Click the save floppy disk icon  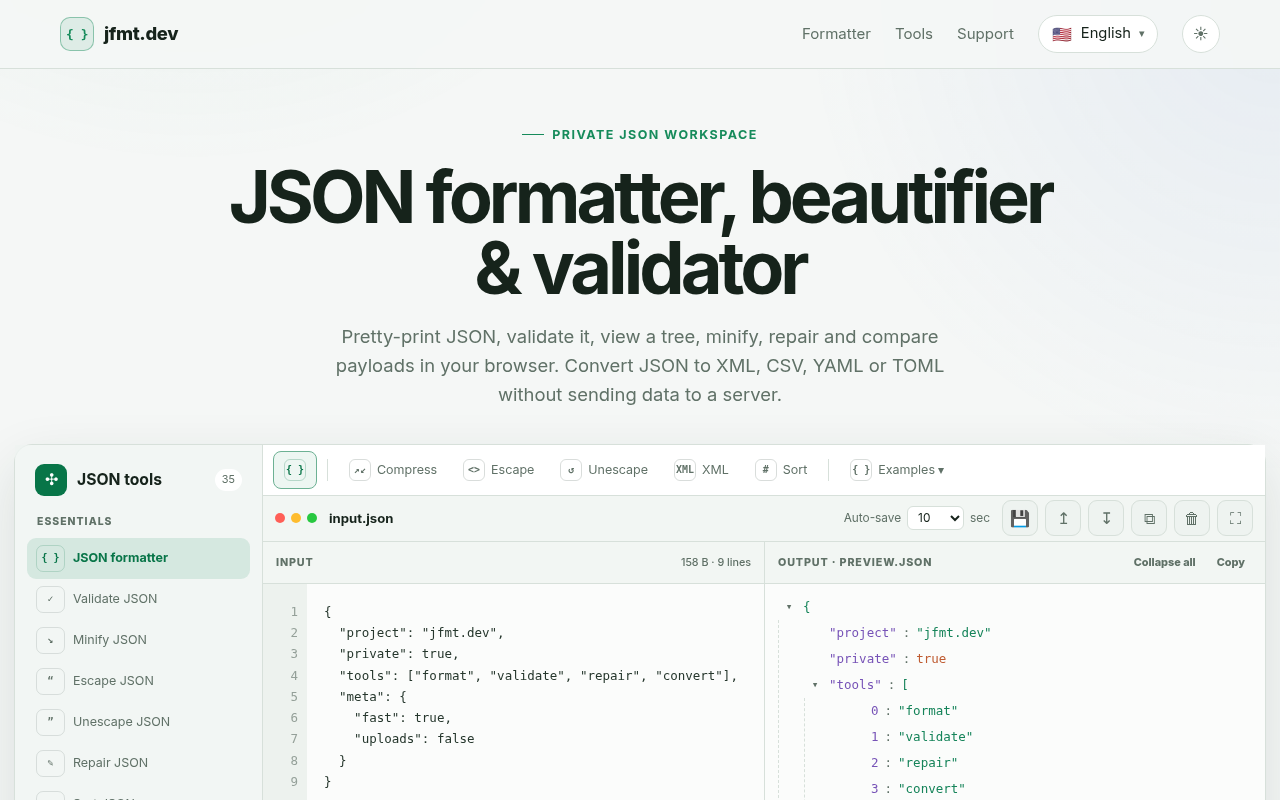pyautogui.click(x=1020, y=518)
